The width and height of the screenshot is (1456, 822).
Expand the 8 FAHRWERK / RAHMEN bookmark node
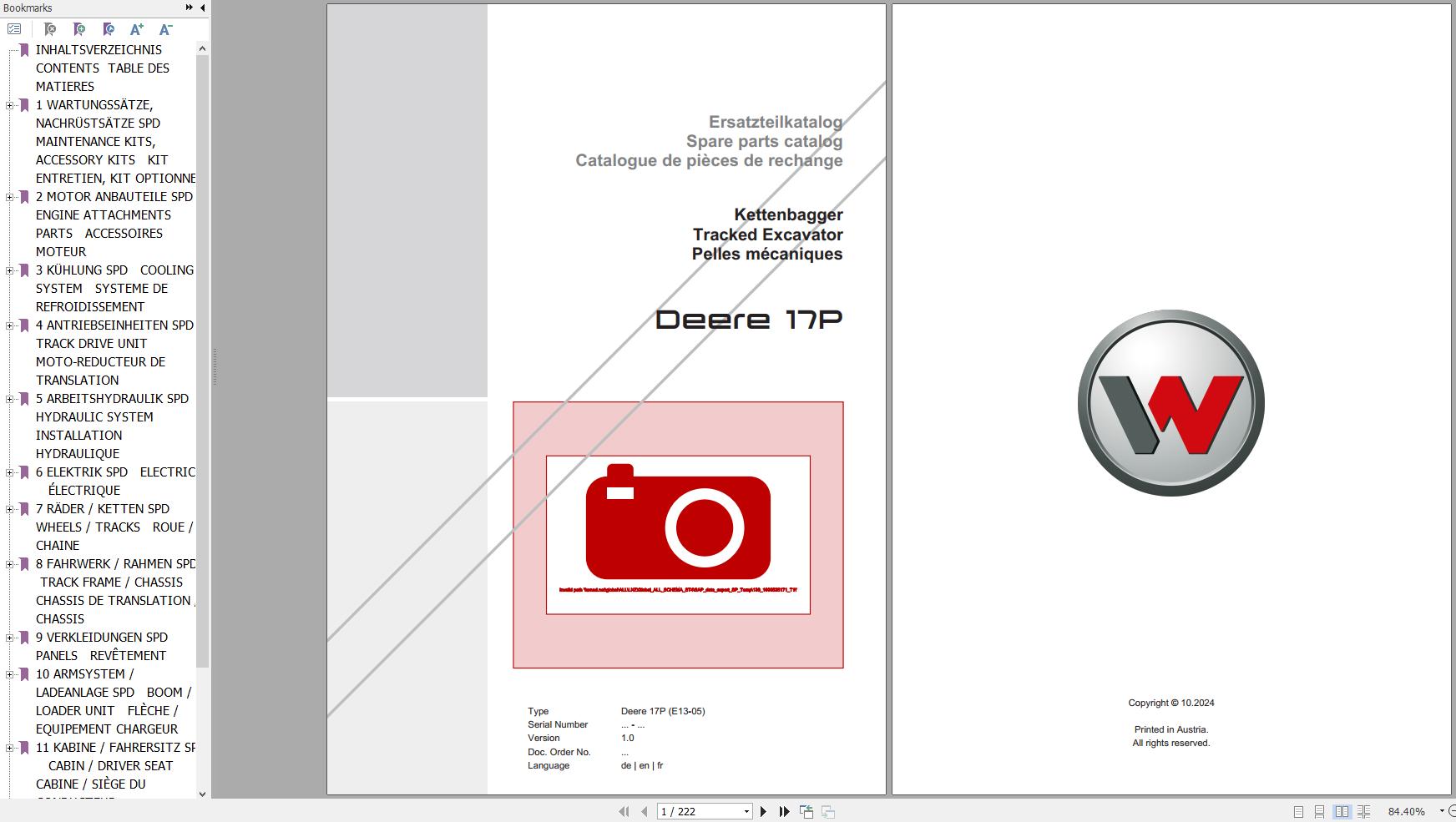click(x=9, y=564)
